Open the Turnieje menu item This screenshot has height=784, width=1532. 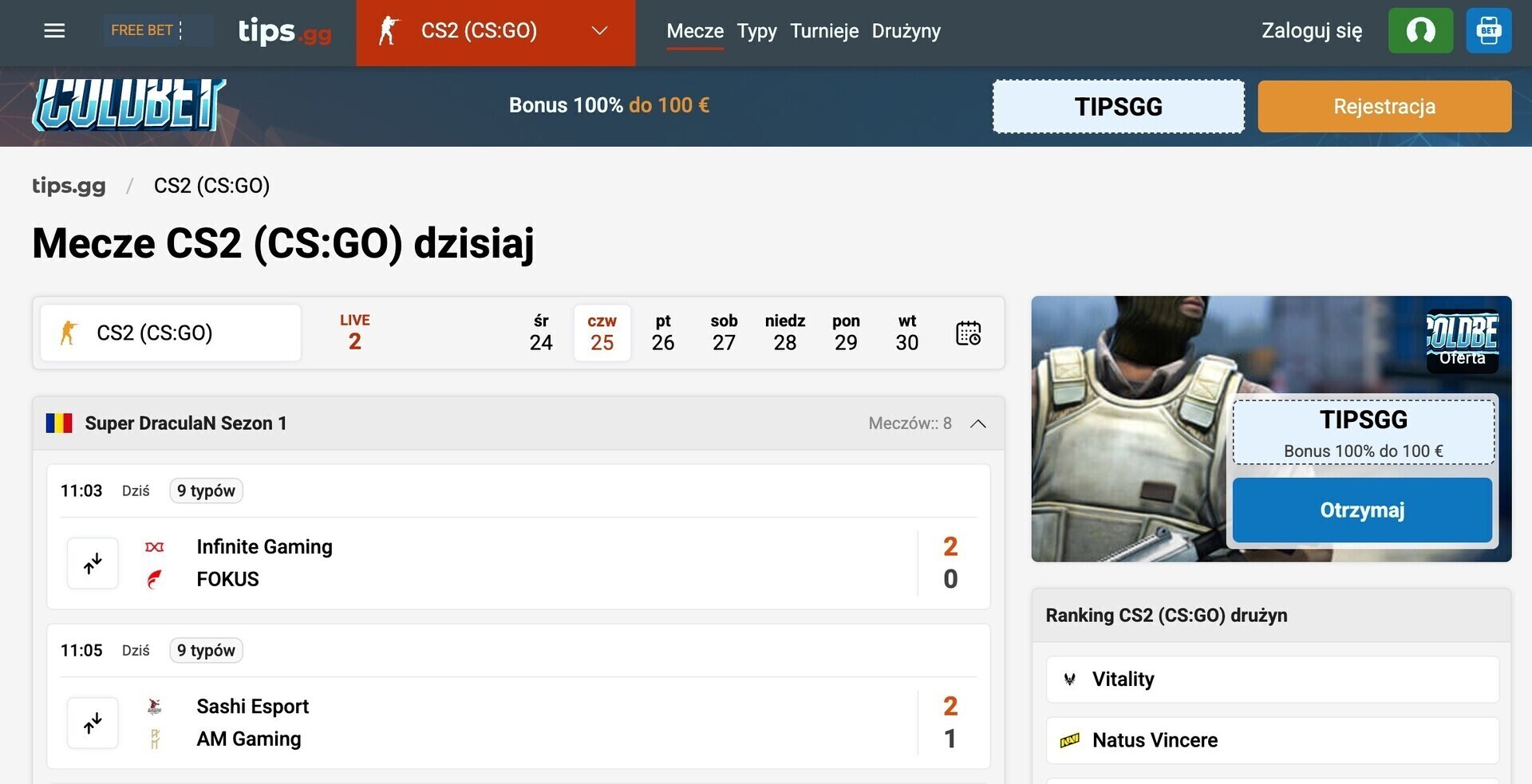coord(824,31)
